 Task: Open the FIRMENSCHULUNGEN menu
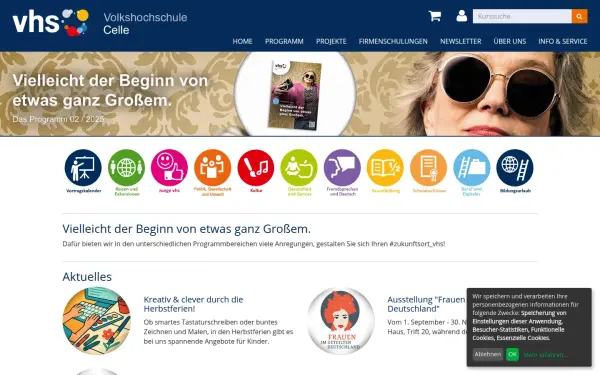tap(393, 41)
